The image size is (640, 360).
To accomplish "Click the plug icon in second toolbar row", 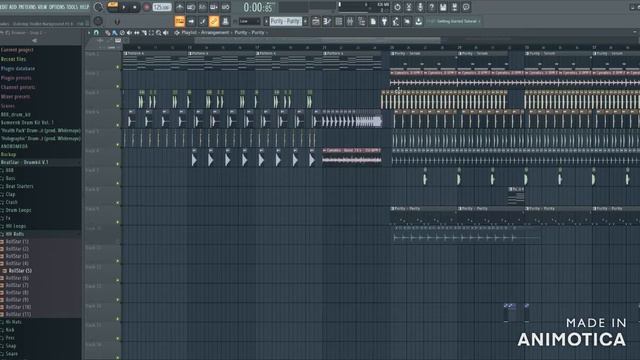I will pos(384,21).
